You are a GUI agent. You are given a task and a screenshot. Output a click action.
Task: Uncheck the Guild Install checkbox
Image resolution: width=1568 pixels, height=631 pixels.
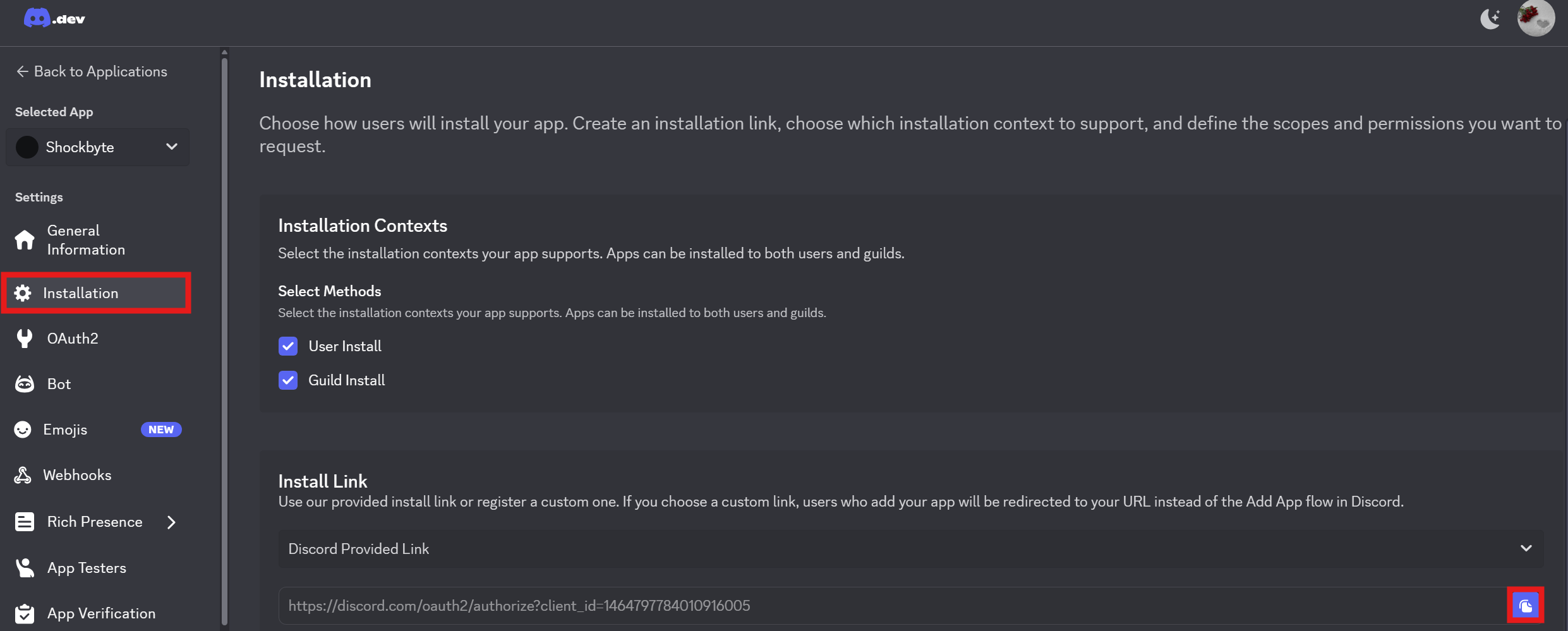288,380
